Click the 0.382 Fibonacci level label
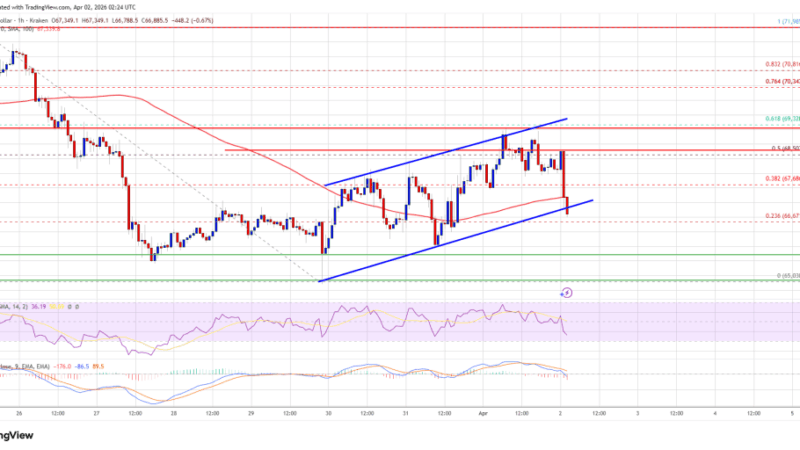Screen dimensions: 800x450 [782, 179]
